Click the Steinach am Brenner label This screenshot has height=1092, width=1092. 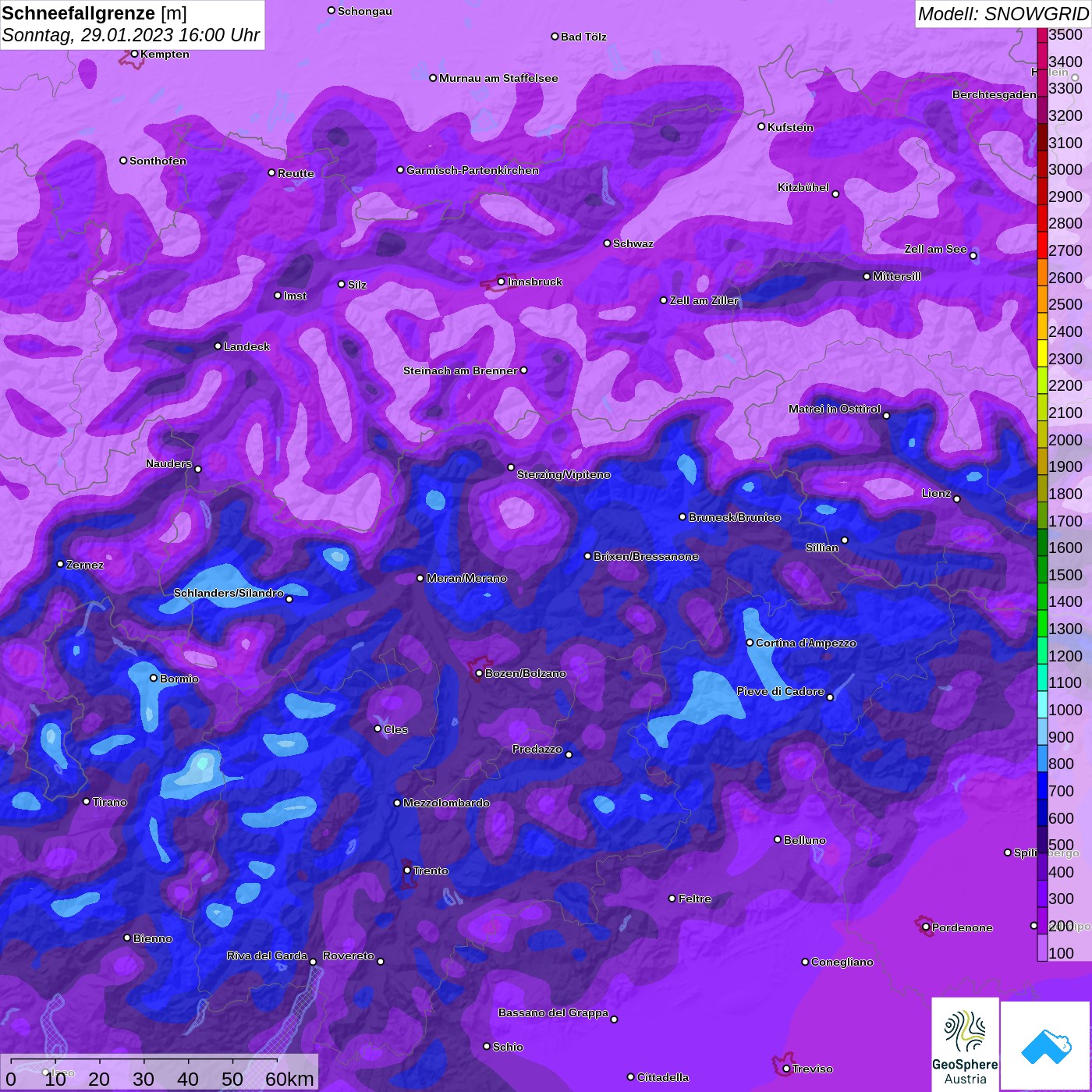(x=460, y=370)
